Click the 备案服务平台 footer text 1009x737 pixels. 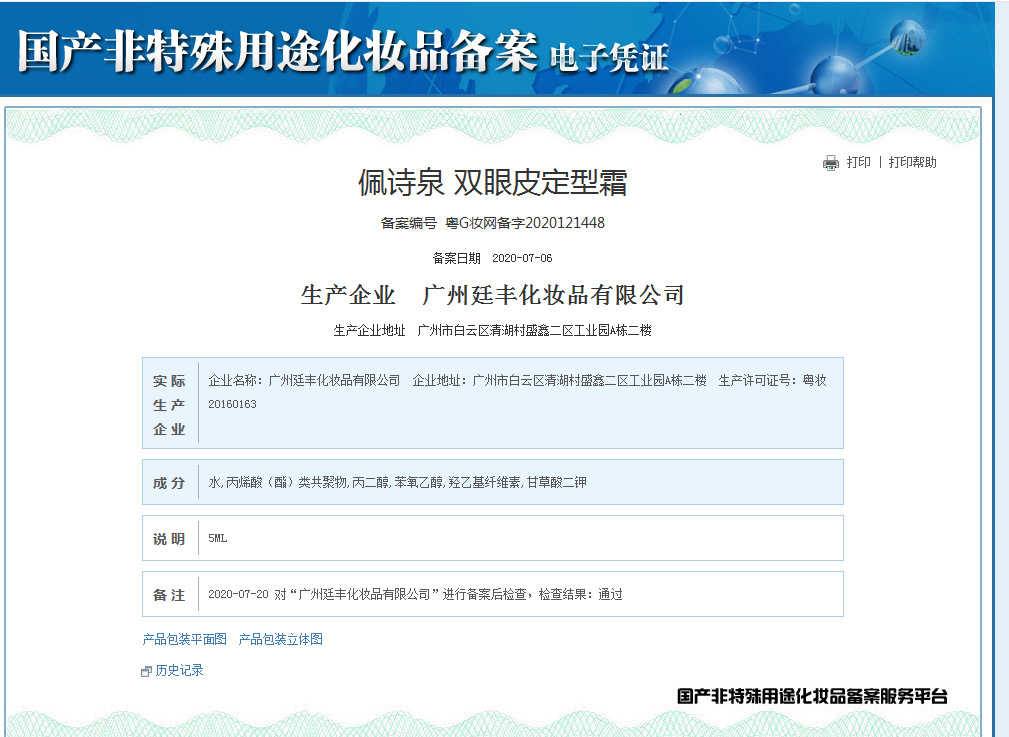pos(812,697)
